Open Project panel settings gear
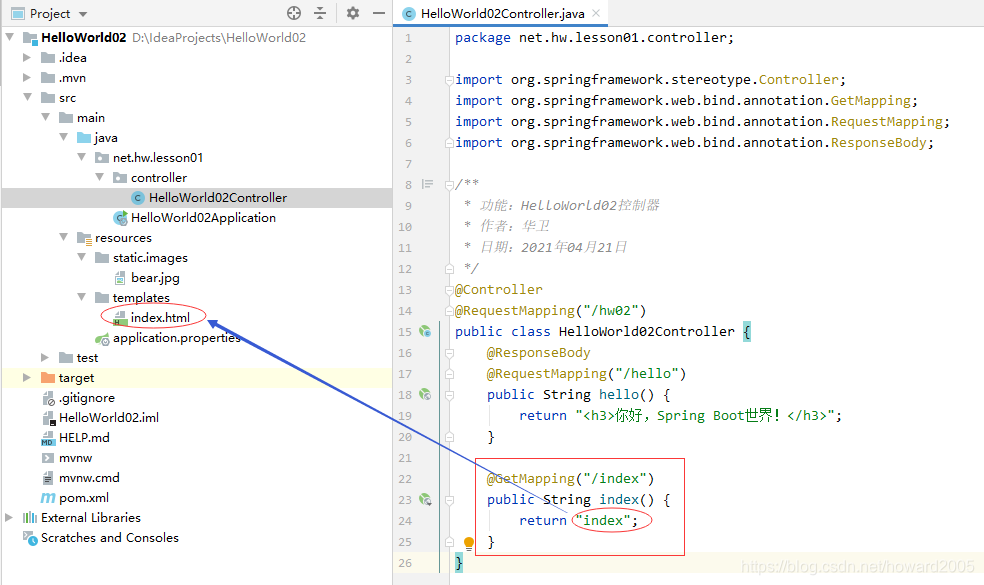Screen dimensions: 984x585 pyautogui.click(x=353, y=13)
